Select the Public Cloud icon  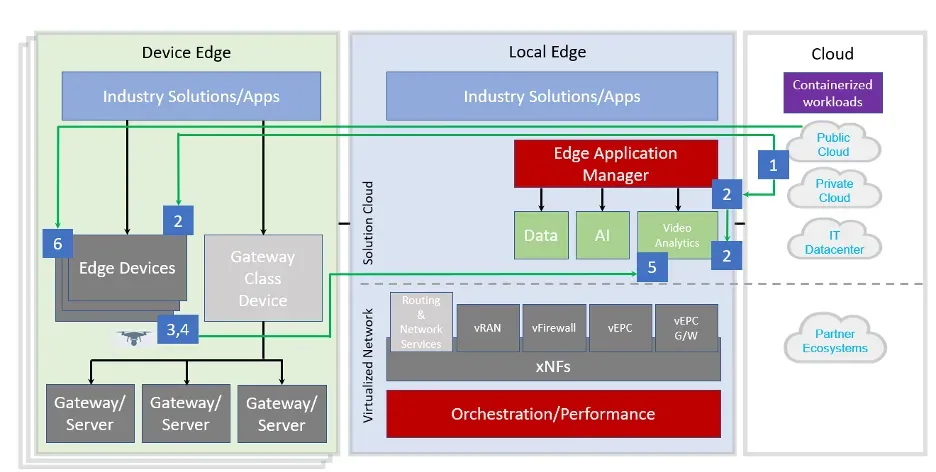[x=833, y=145]
